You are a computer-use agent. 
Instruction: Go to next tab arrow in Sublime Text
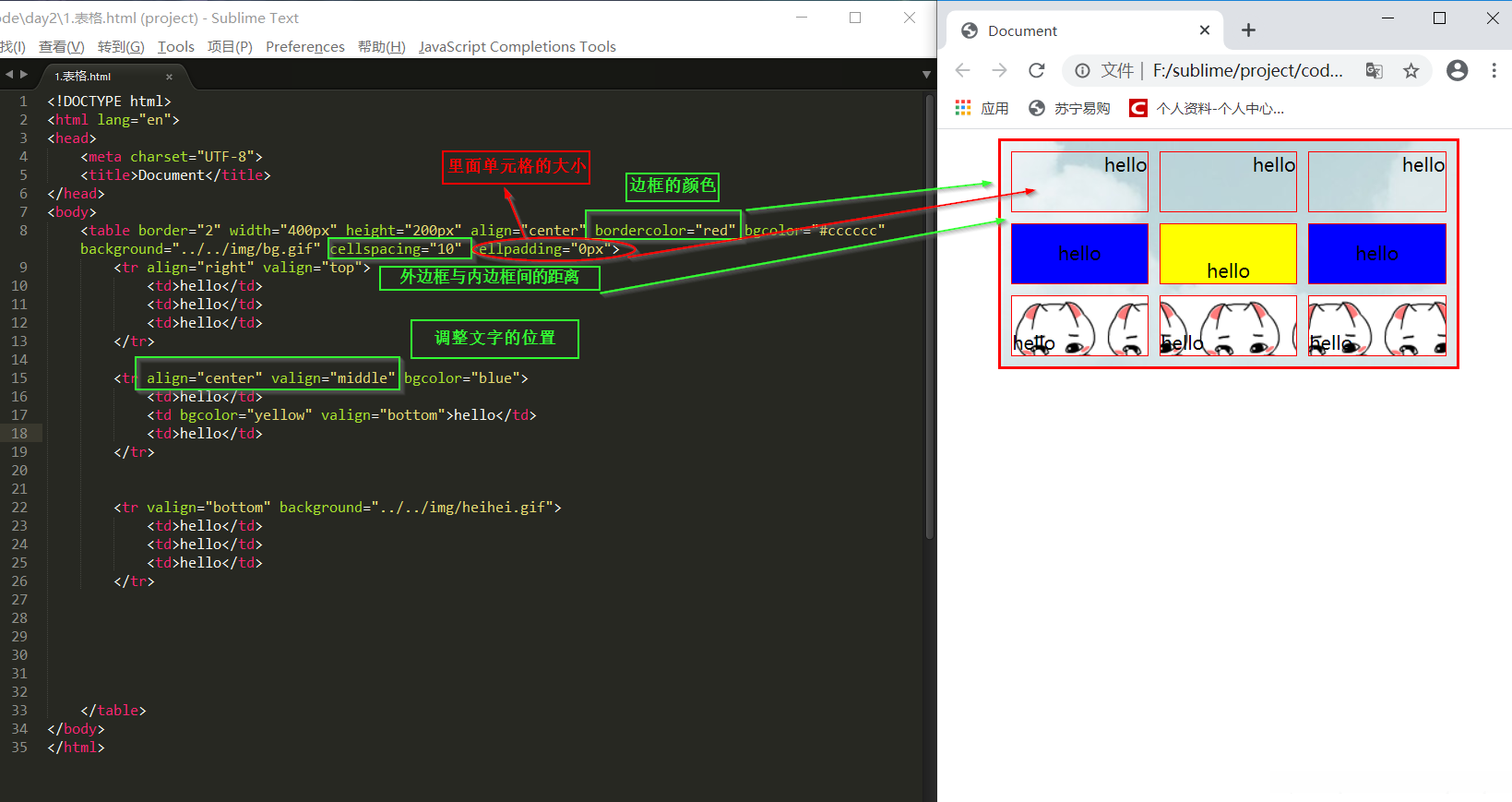[24, 75]
